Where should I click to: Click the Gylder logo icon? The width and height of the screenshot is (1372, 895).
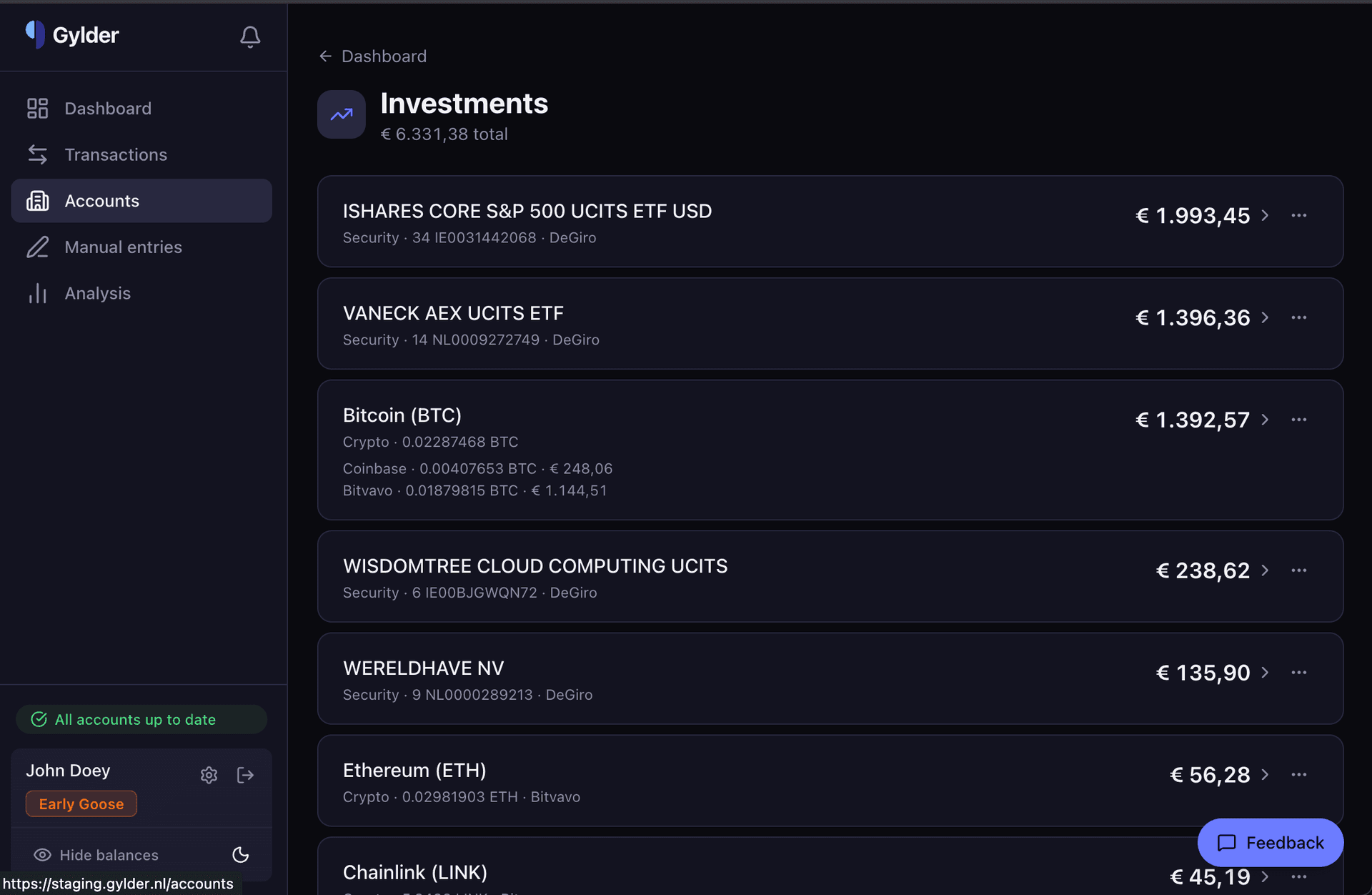34,34
